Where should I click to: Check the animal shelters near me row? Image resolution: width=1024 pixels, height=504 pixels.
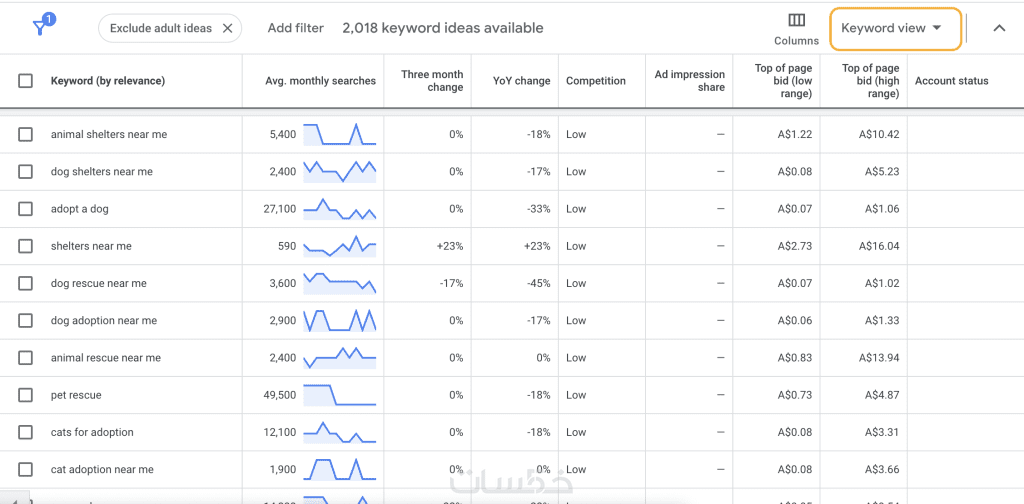(25, 134)
